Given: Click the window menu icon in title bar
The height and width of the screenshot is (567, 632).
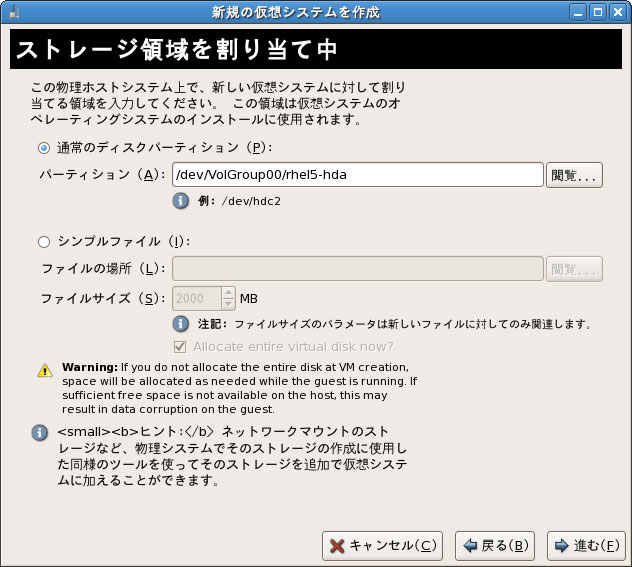Looking at the screenshot, I should (12, 13).
